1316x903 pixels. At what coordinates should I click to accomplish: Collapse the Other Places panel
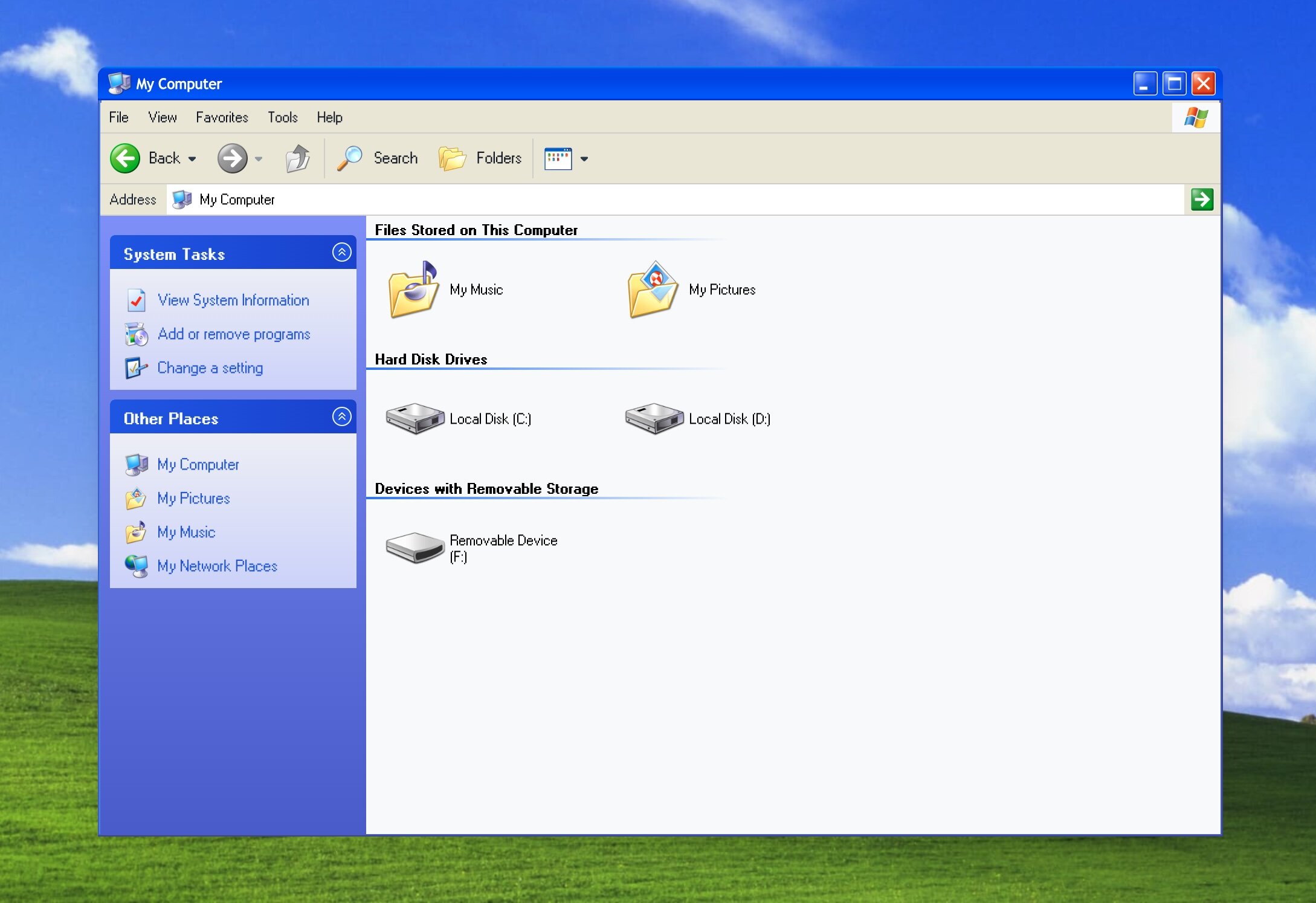coord(341,417)
